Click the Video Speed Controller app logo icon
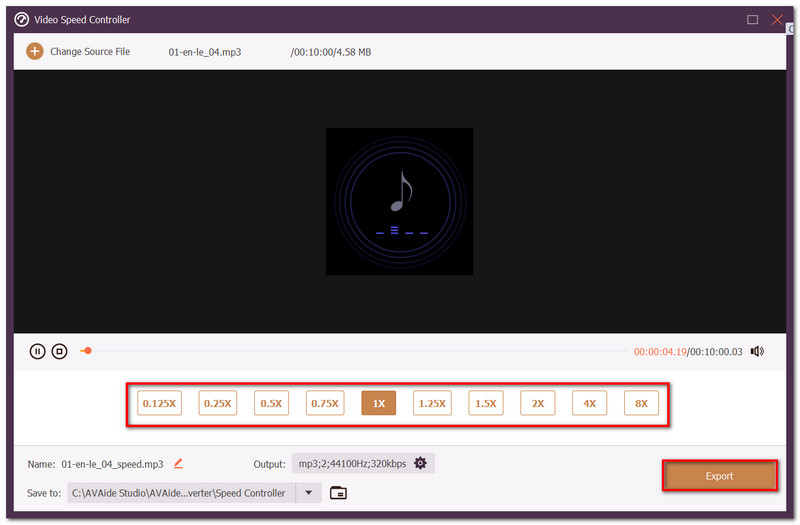Screen dimensions: 800x525 [21, 19]
